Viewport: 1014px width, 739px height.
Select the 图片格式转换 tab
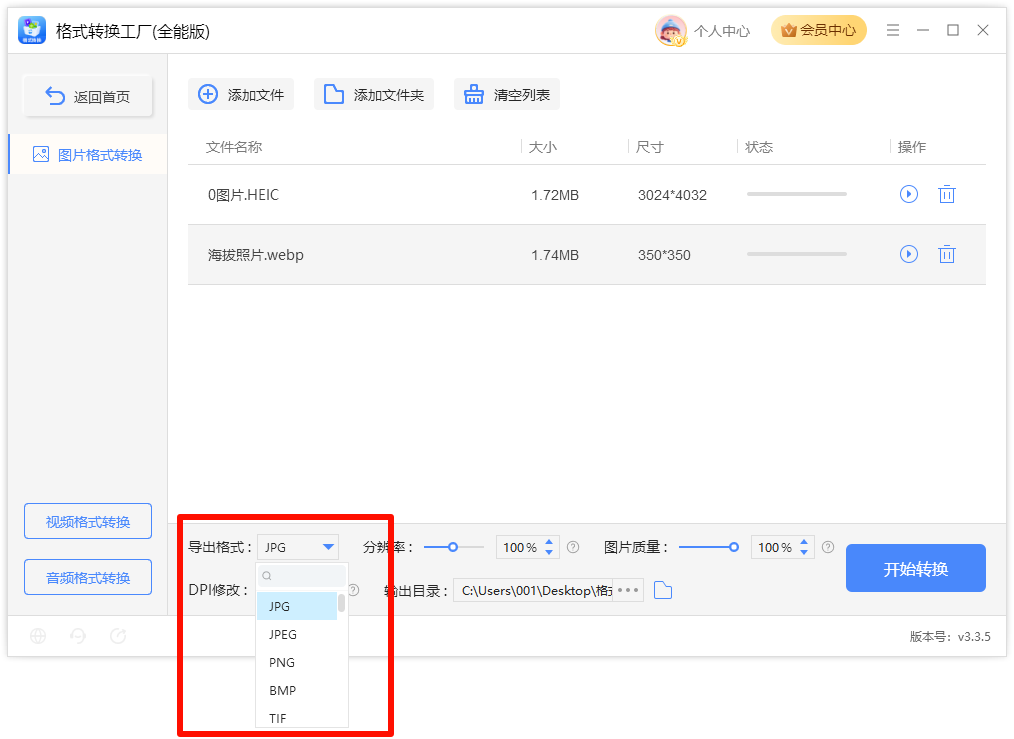88,155
